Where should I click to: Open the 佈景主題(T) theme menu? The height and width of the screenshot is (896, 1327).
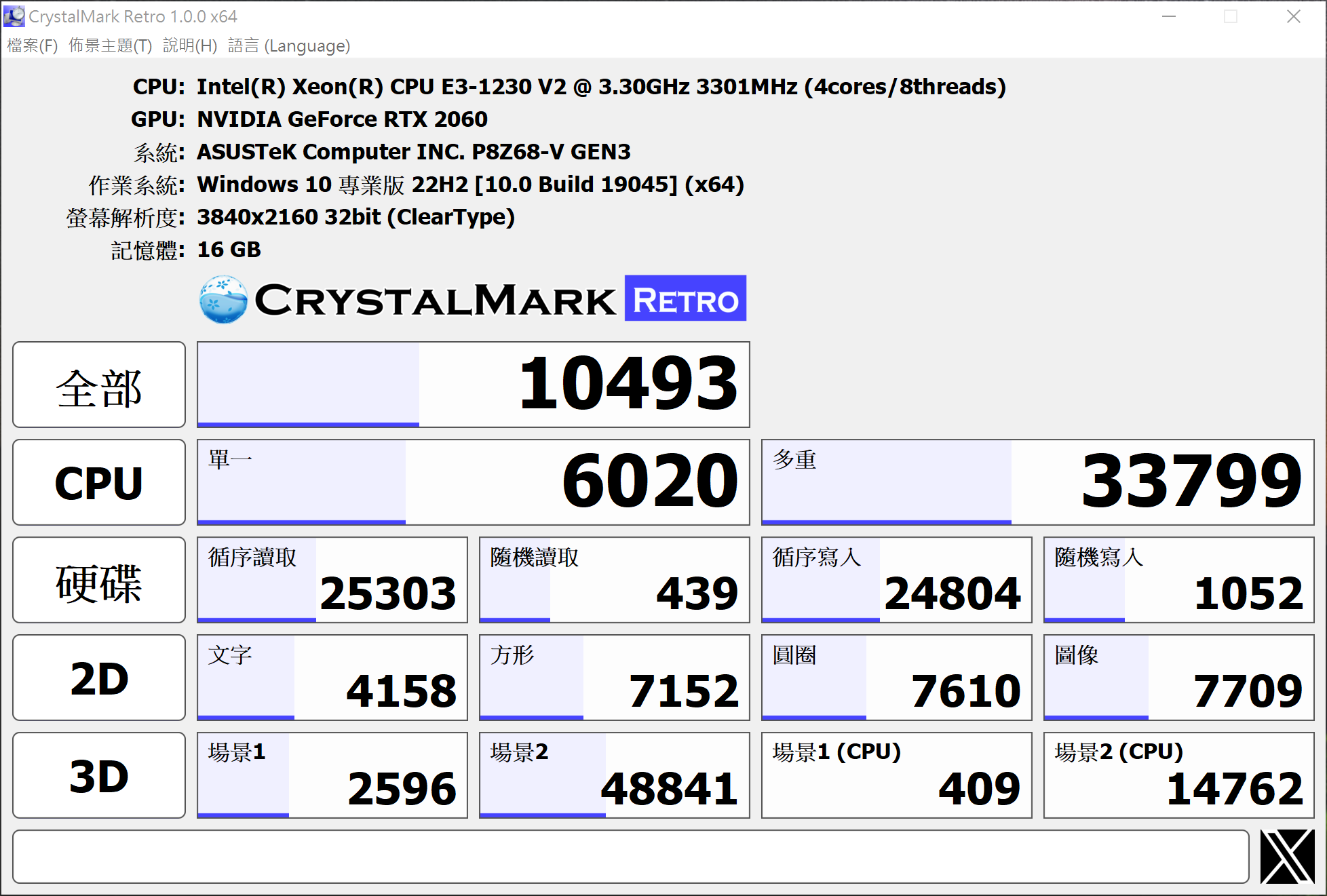110,45
